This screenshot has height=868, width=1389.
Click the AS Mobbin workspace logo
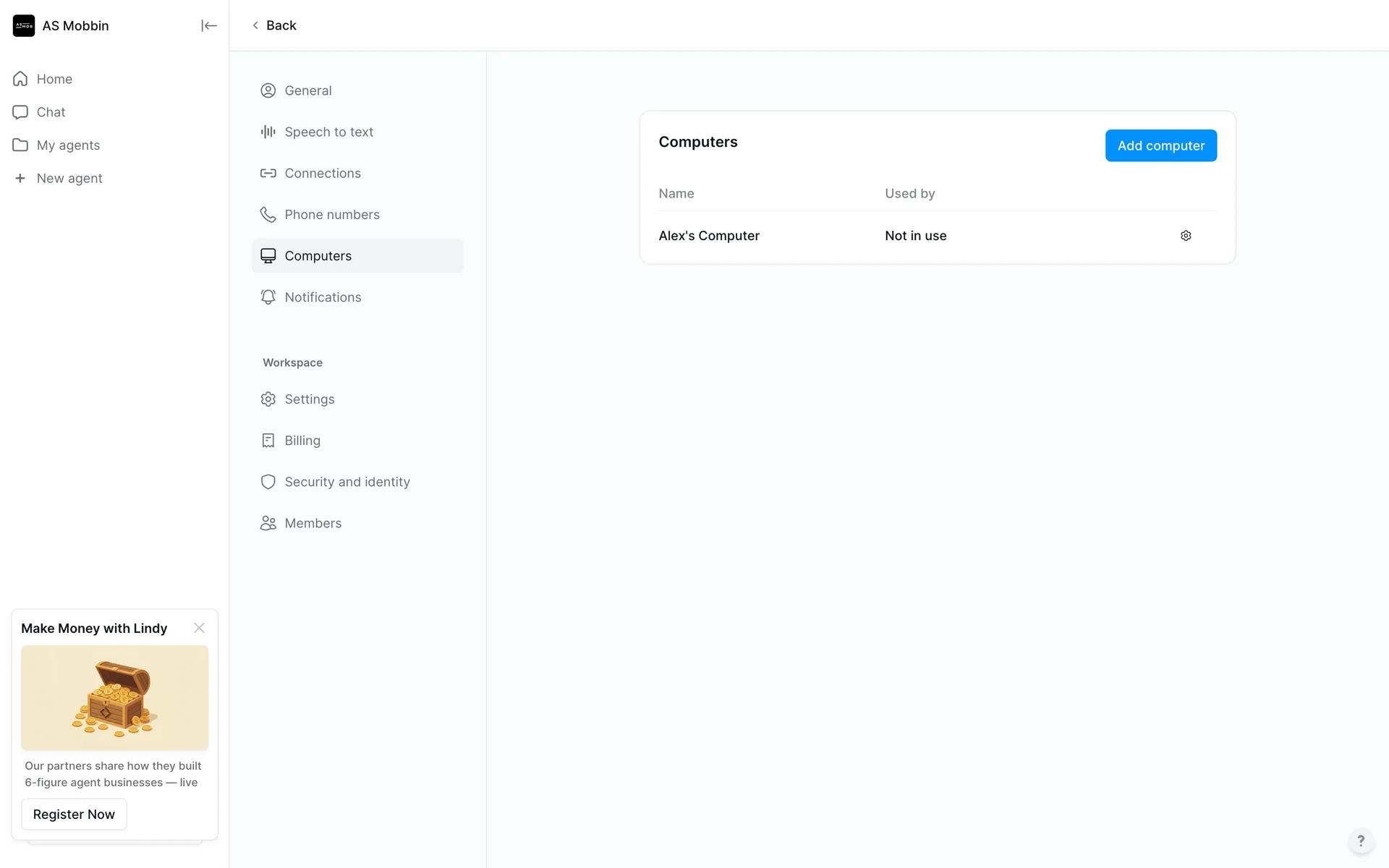click(x=24, y=26)
